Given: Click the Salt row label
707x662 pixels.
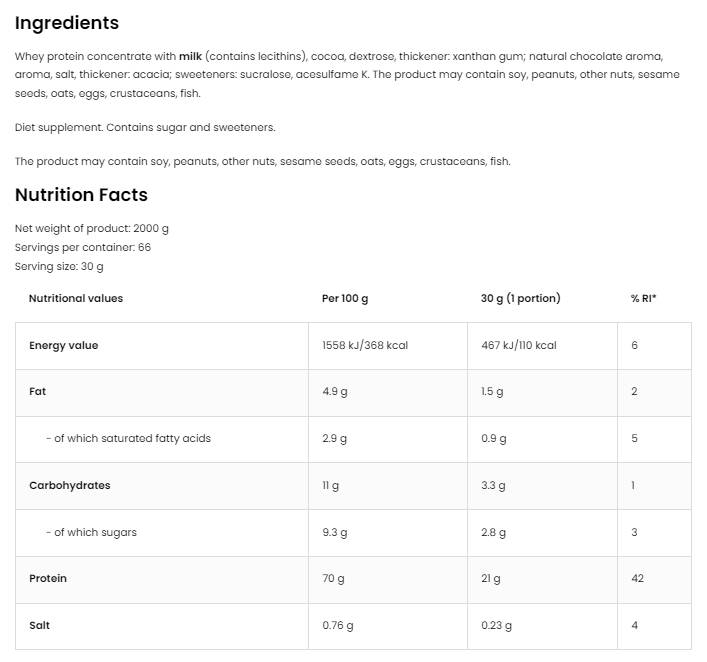Looking at the screenshot, I should 40,626.
